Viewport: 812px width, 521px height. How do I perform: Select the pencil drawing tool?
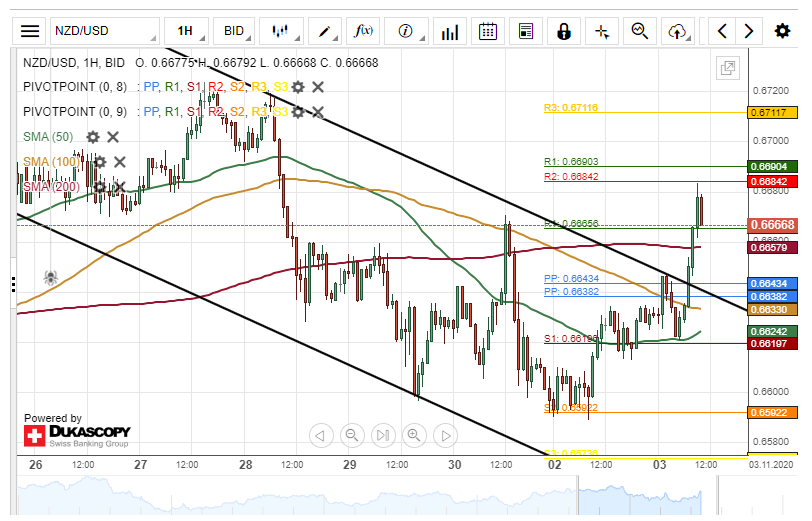[x=325, y=31]
